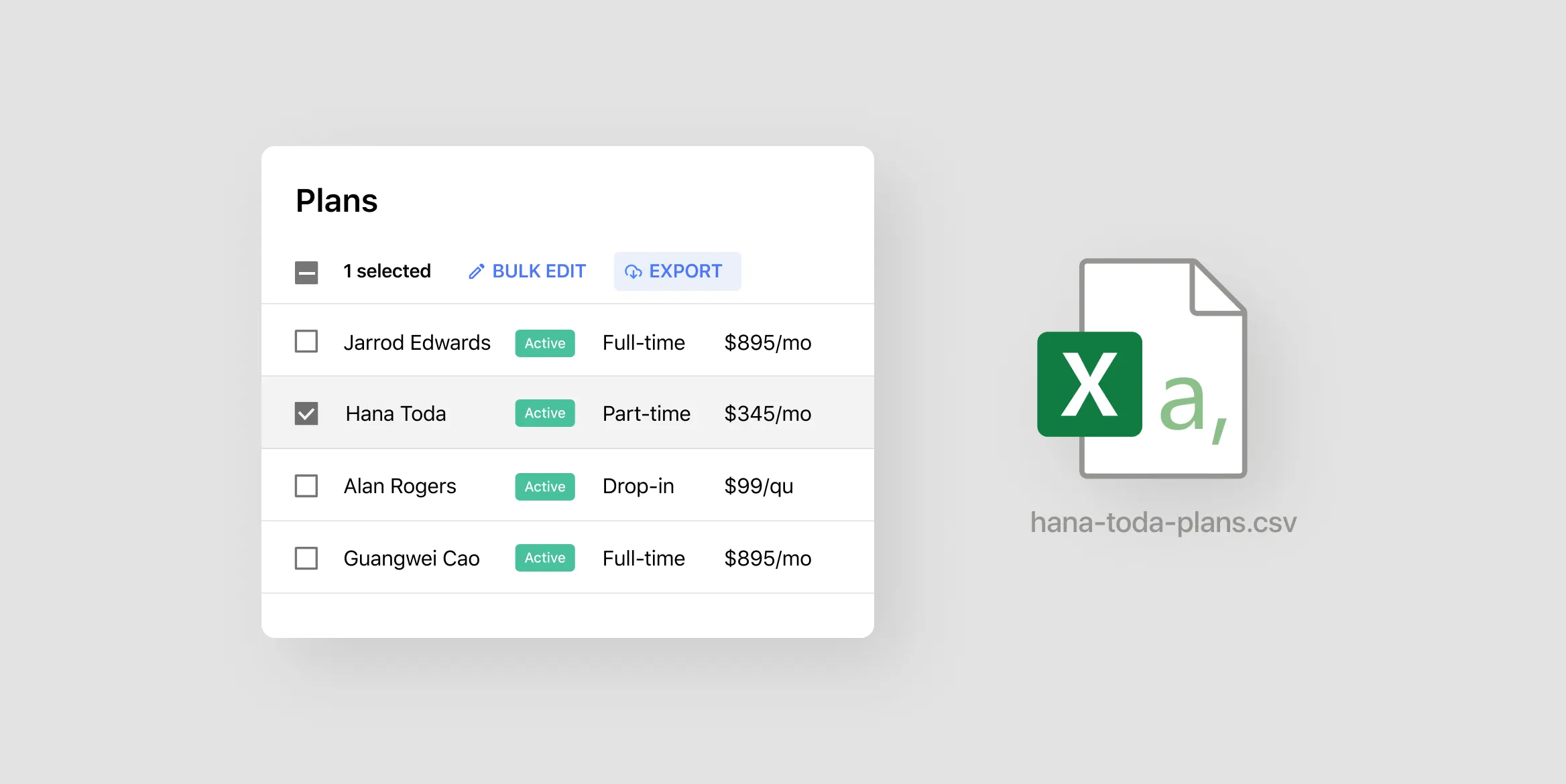Click the Active badge for Guangwei Cao

click(x=545, y=558)
